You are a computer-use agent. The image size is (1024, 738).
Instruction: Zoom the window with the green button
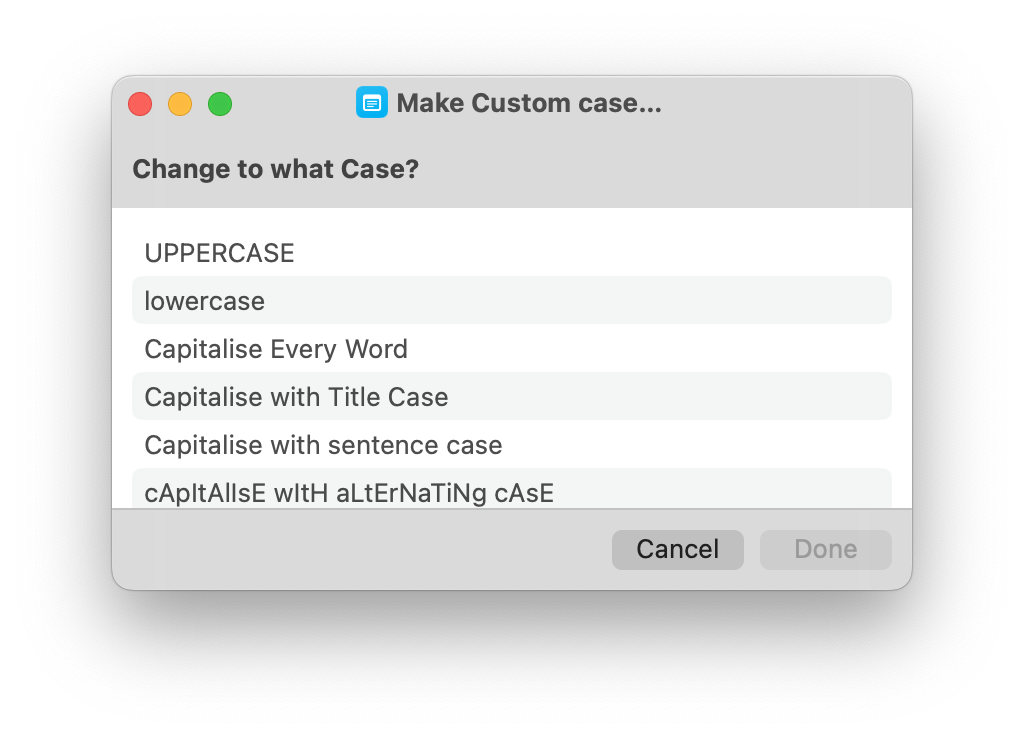[220, 104]
